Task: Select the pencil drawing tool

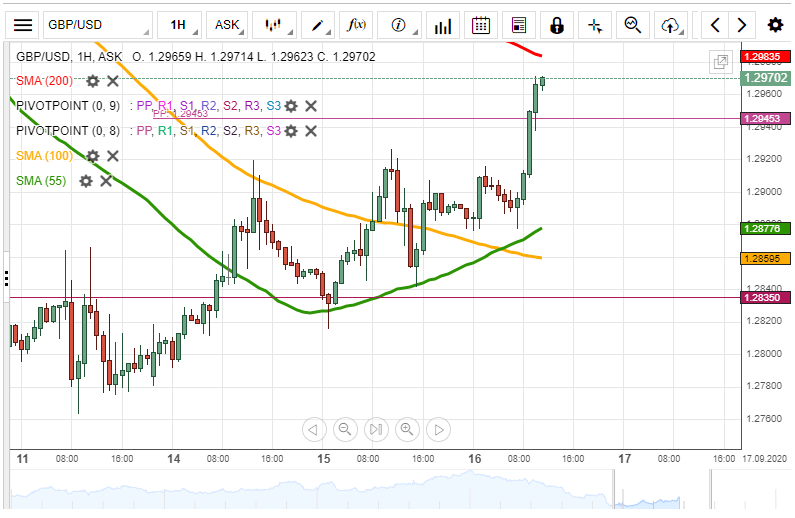Action: [317, 25]
